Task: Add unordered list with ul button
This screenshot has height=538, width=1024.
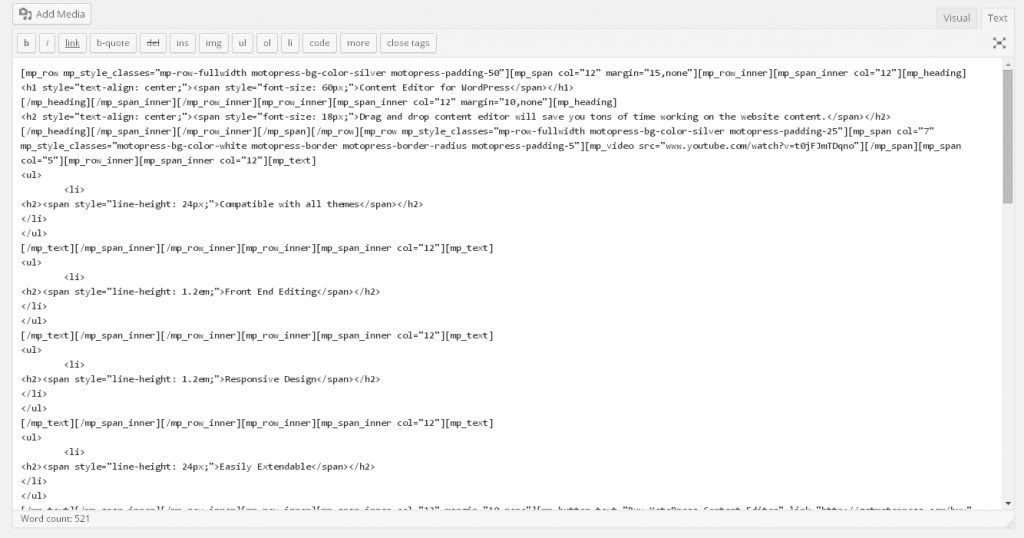Action: 242,43
